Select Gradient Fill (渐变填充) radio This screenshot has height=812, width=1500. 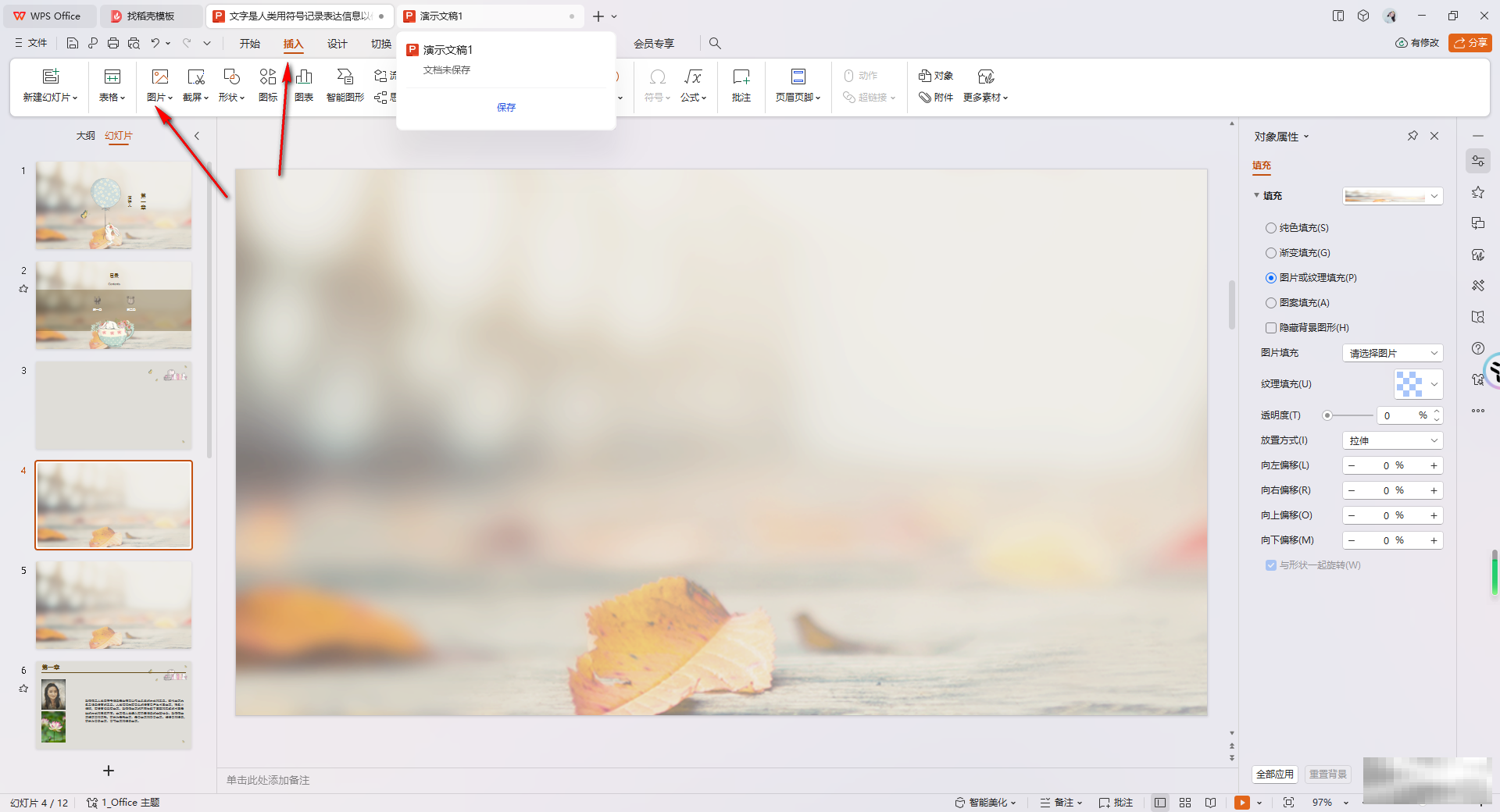1271,253
